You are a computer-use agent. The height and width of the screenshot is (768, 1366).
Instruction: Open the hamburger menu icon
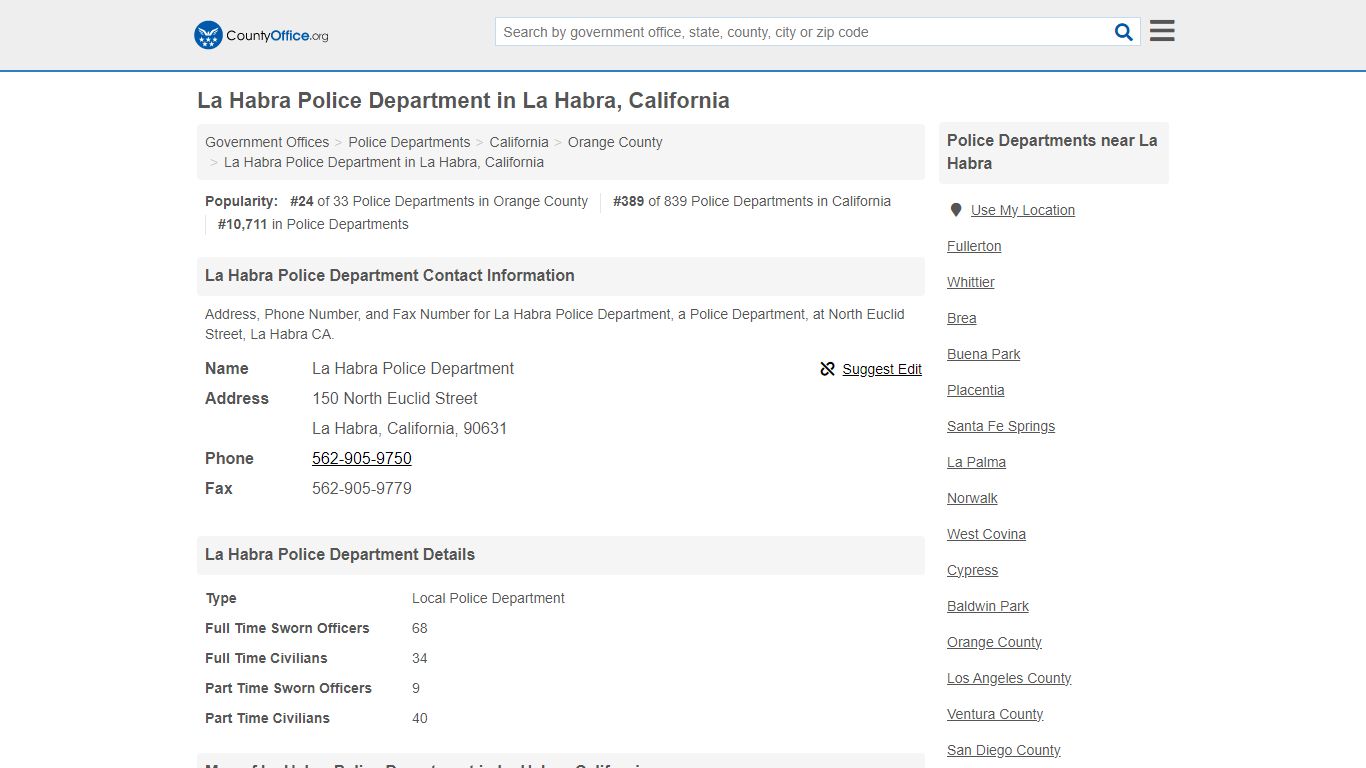tap(1162, 31)
